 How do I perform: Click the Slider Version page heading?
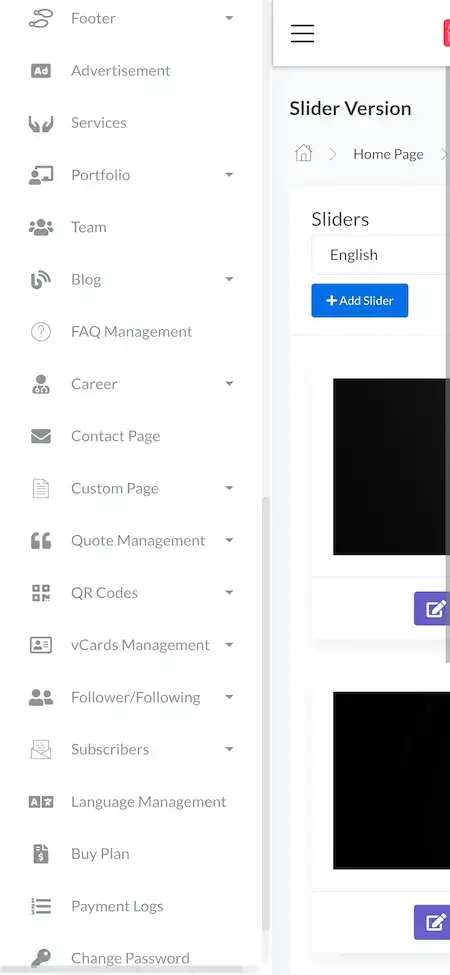tap(351, 108)
